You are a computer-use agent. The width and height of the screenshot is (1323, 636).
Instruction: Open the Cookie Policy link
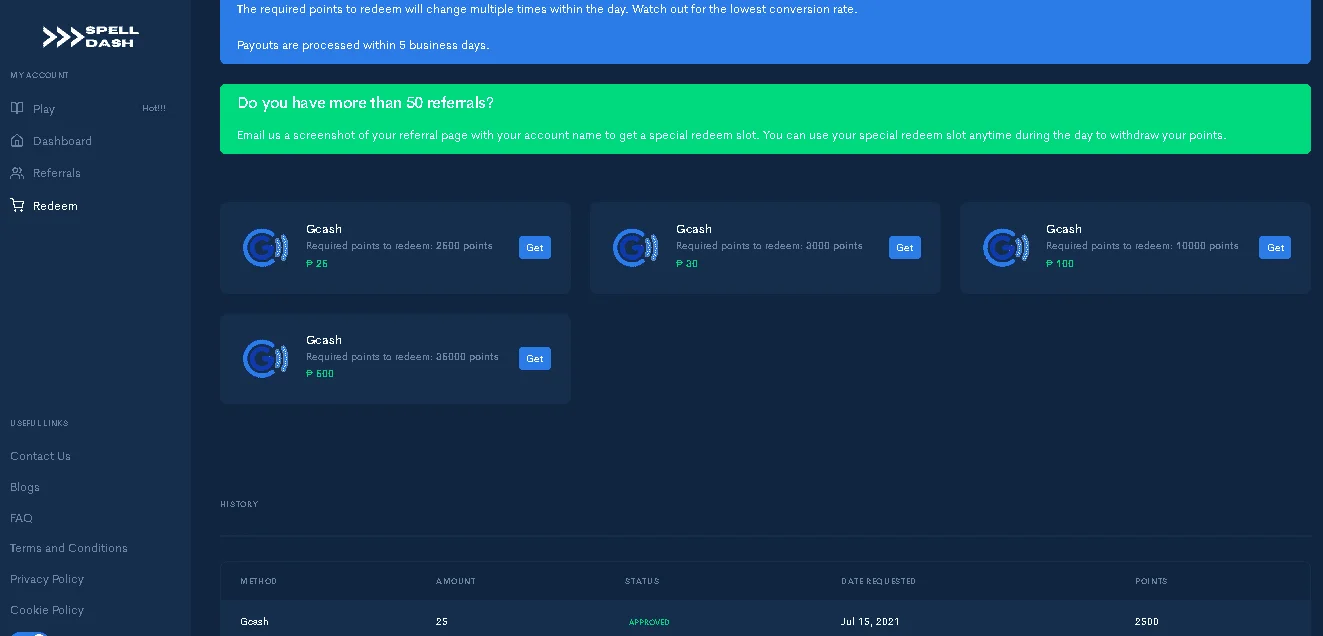[x=47, y=610]
